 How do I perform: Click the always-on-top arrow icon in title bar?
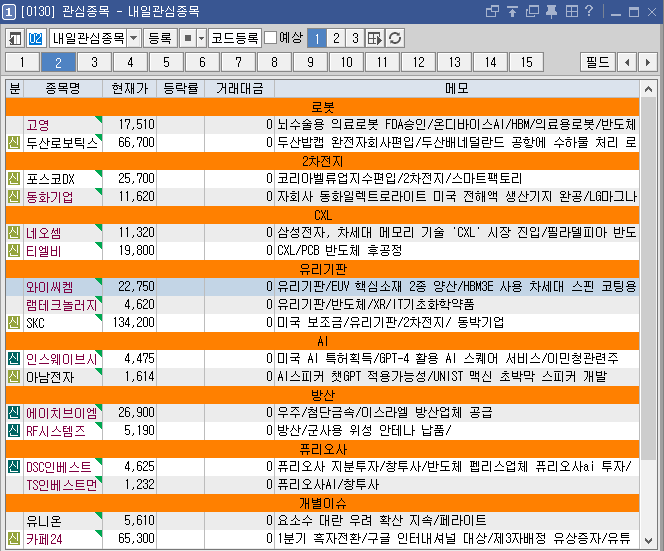tap(512, 11)
